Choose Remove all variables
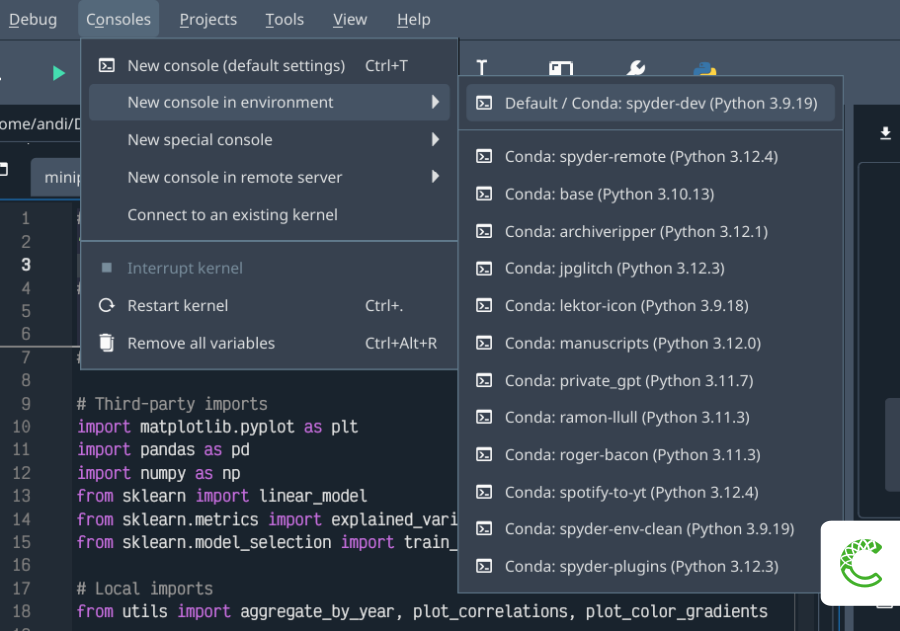This screenshot has width=900, height=631. (x=269, y=343)
